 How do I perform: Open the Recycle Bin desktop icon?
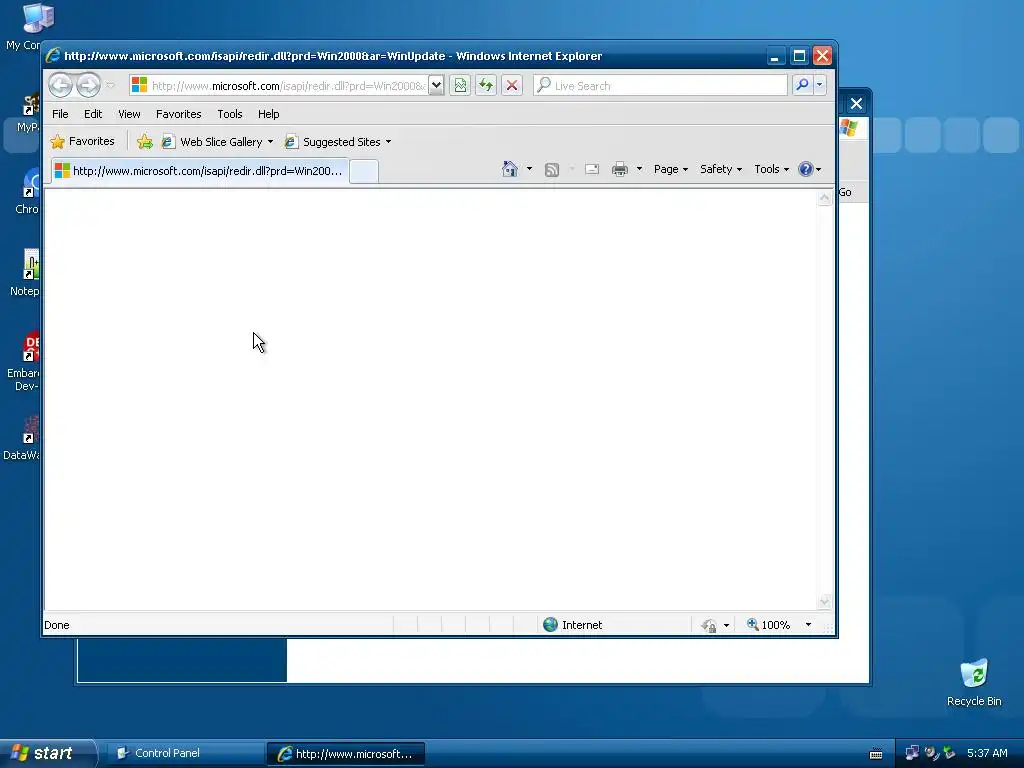pos(974,682)
